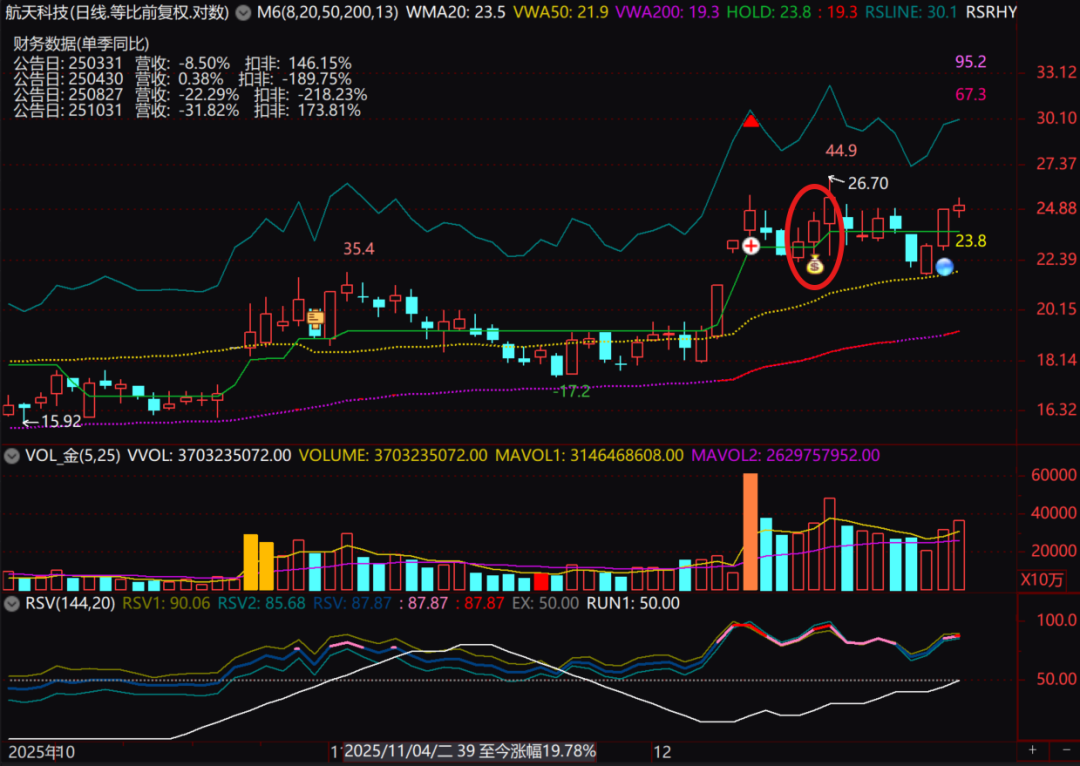
Task: Click the 15.92 low price label
Action: pos(61,422)
